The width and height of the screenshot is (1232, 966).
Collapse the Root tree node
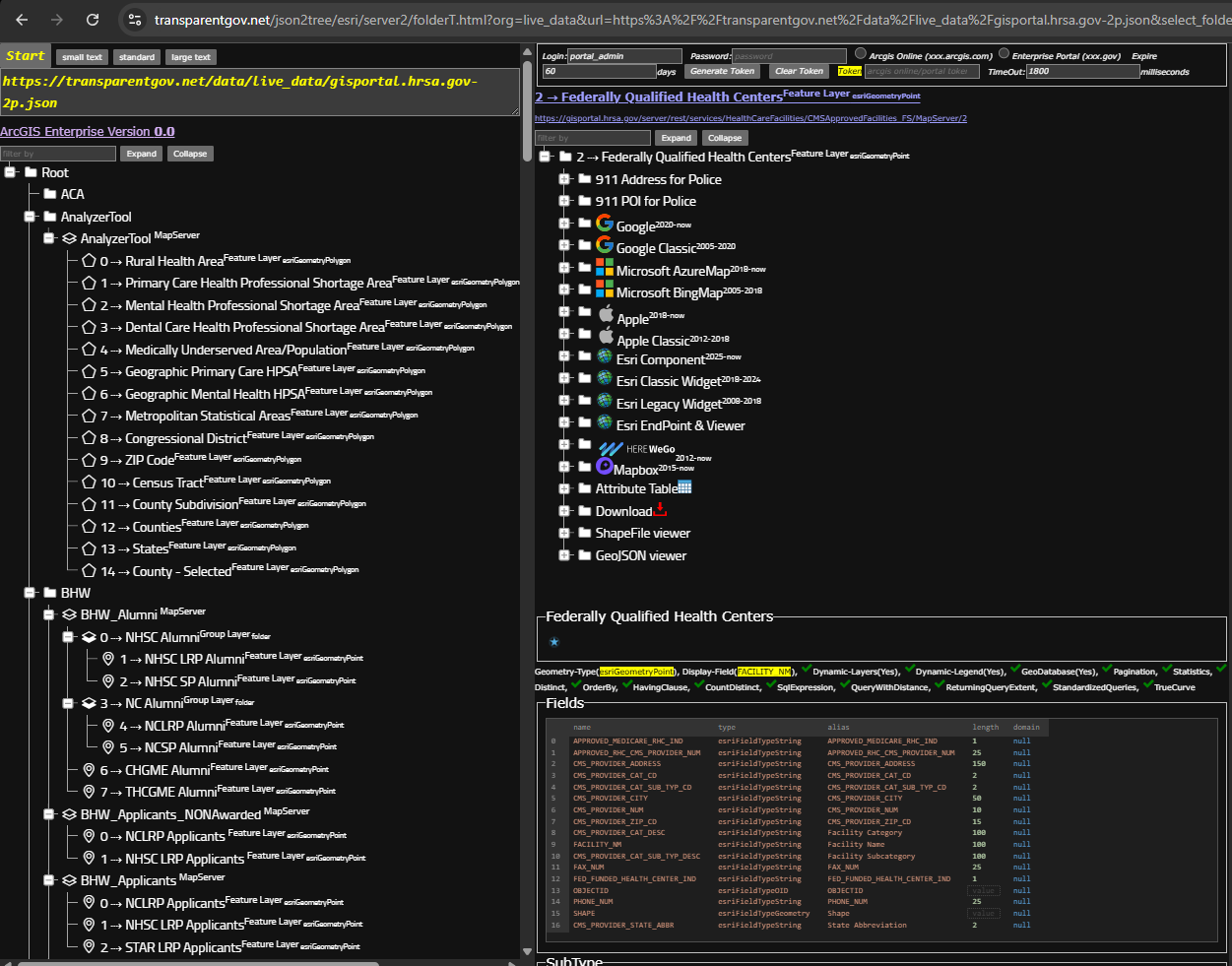coord(11,172)
